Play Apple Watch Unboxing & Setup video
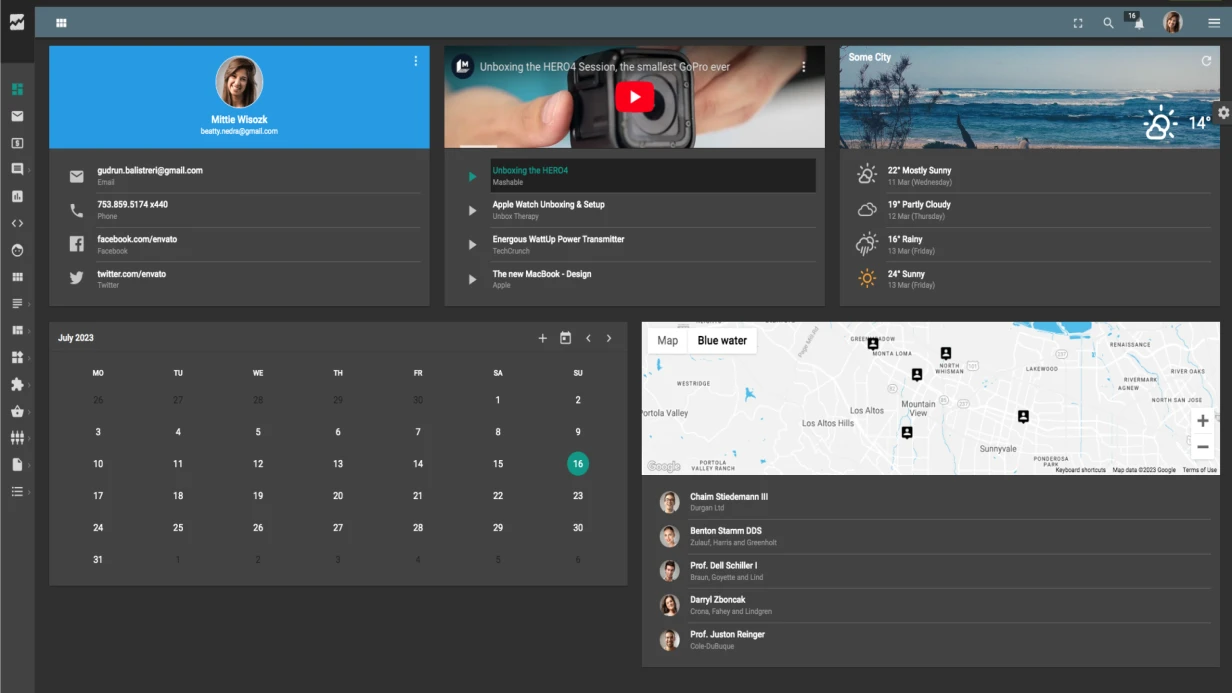 point(548,205)
